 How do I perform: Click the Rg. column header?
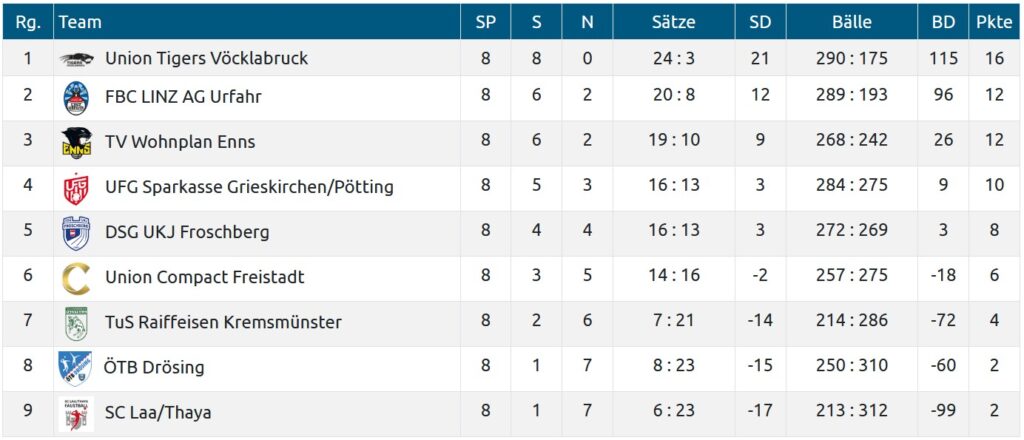[28, 22]
